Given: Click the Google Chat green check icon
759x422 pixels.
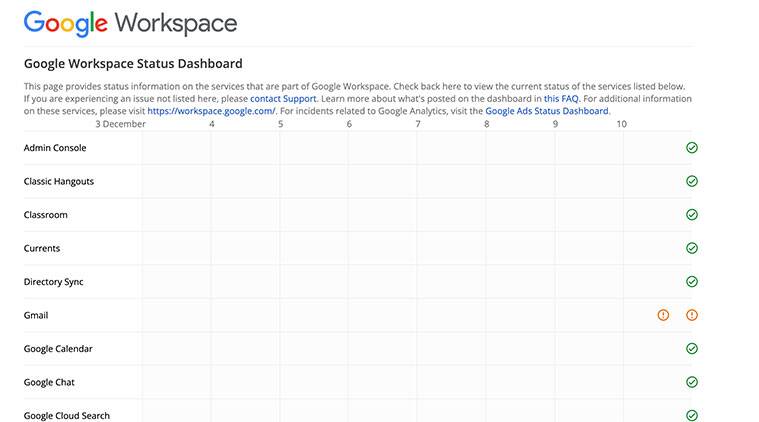Looking at the screenshot, I should point(692,382).
